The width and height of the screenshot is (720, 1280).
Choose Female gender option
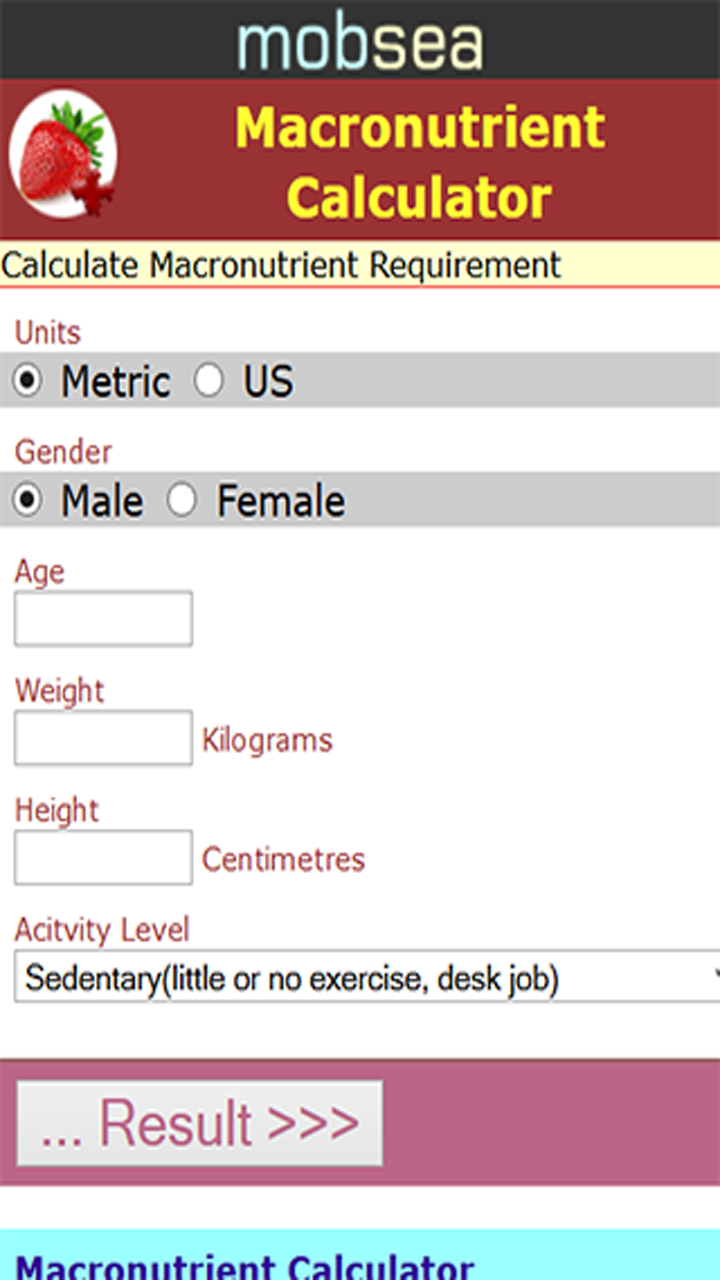[183, 500]
